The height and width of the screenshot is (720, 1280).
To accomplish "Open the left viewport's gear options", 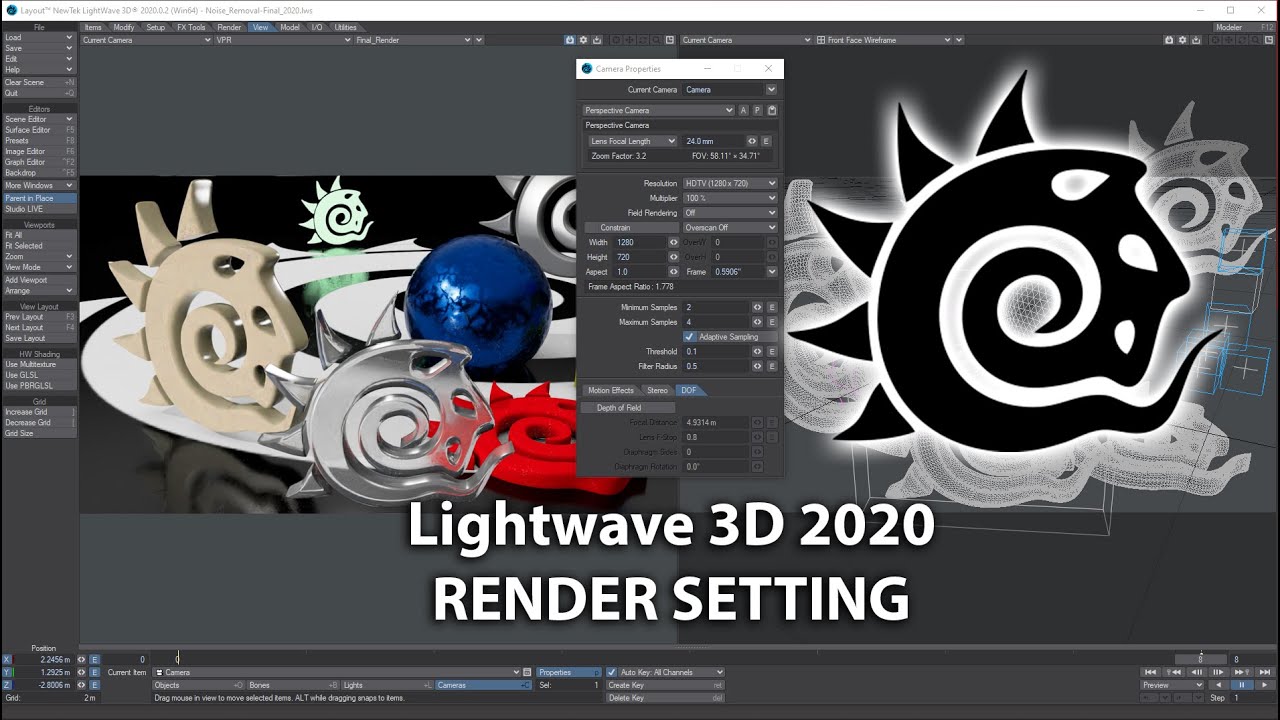I will pyautogui.click(x=583, y=40).
